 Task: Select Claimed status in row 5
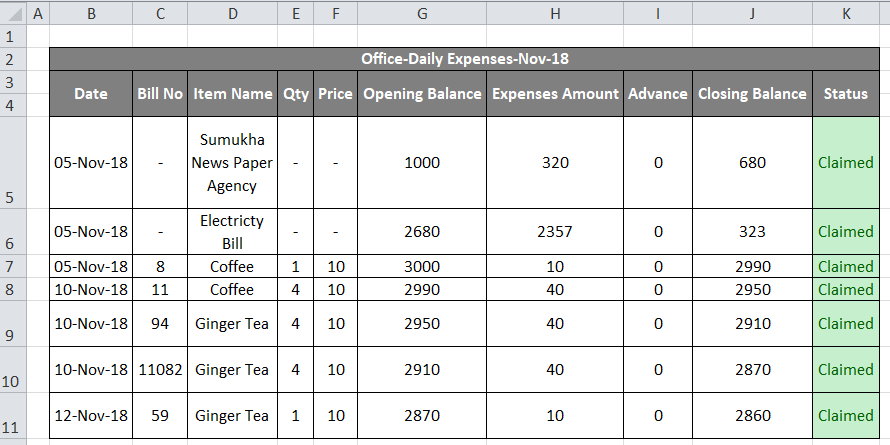point(846,162)
